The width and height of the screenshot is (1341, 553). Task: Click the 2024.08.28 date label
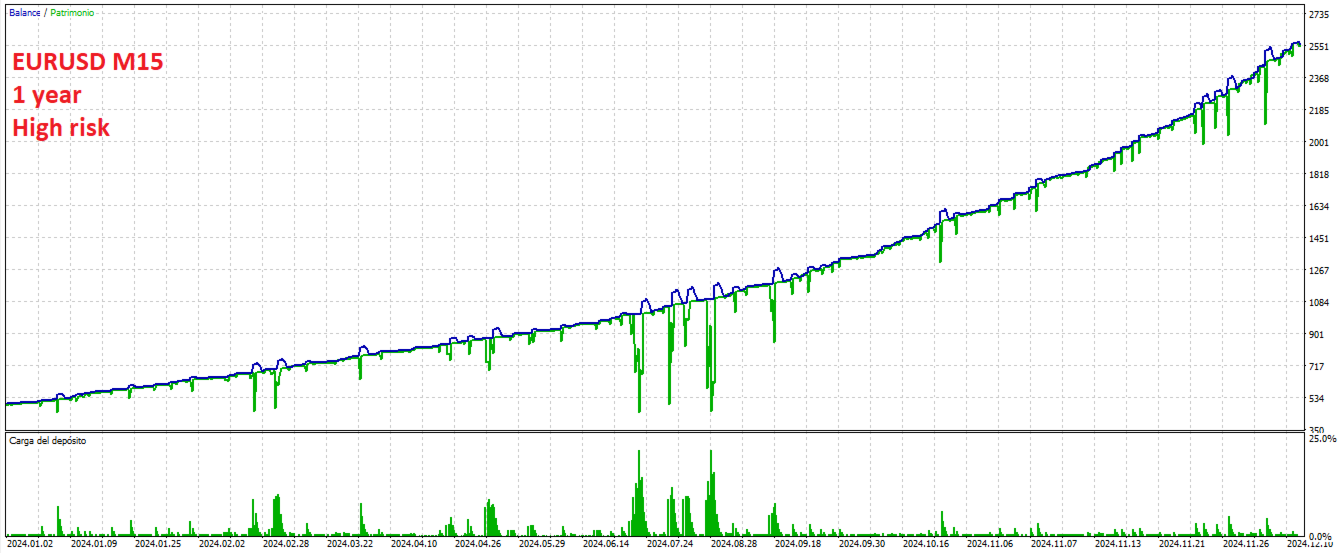[734, 545]
